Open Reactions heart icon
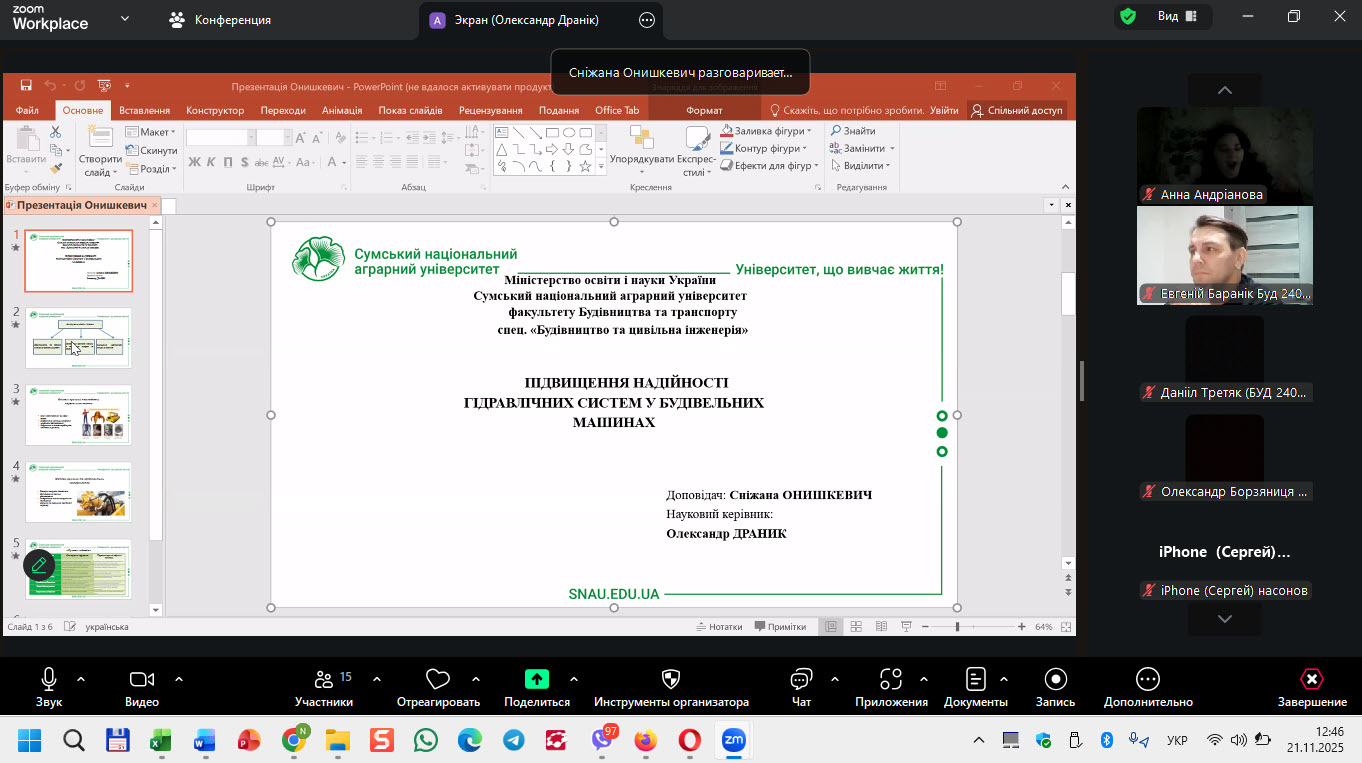This screenshot has height=763, width=1362. [x=437, y=680]
